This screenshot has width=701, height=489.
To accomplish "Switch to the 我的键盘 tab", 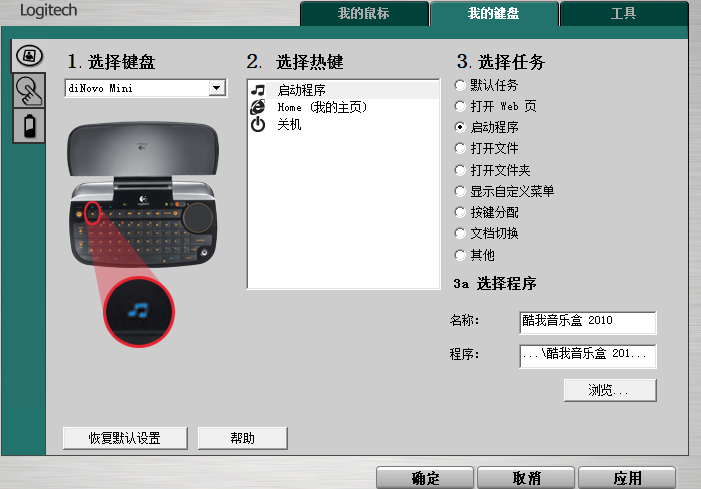I will (494, 13).
